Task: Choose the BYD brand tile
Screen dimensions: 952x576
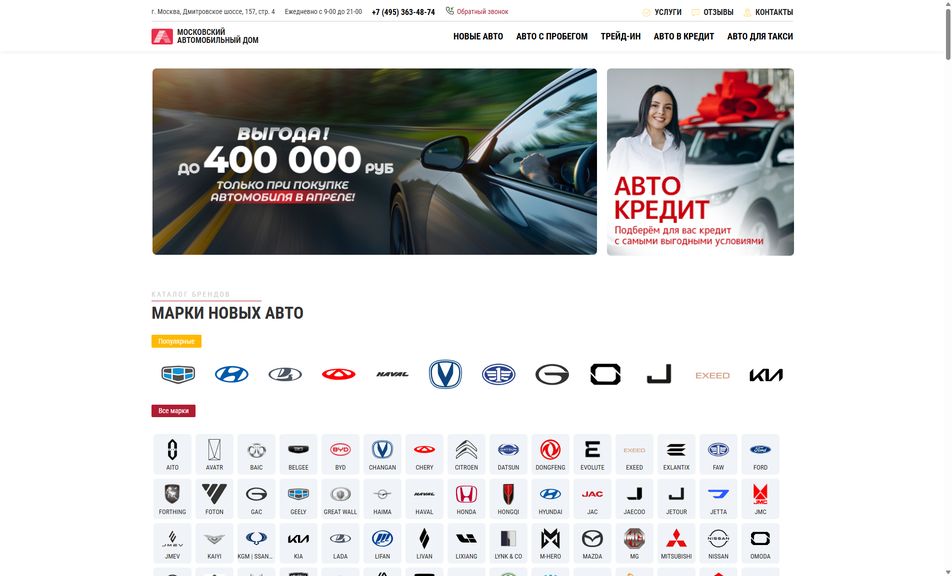Action: point(340,454)
